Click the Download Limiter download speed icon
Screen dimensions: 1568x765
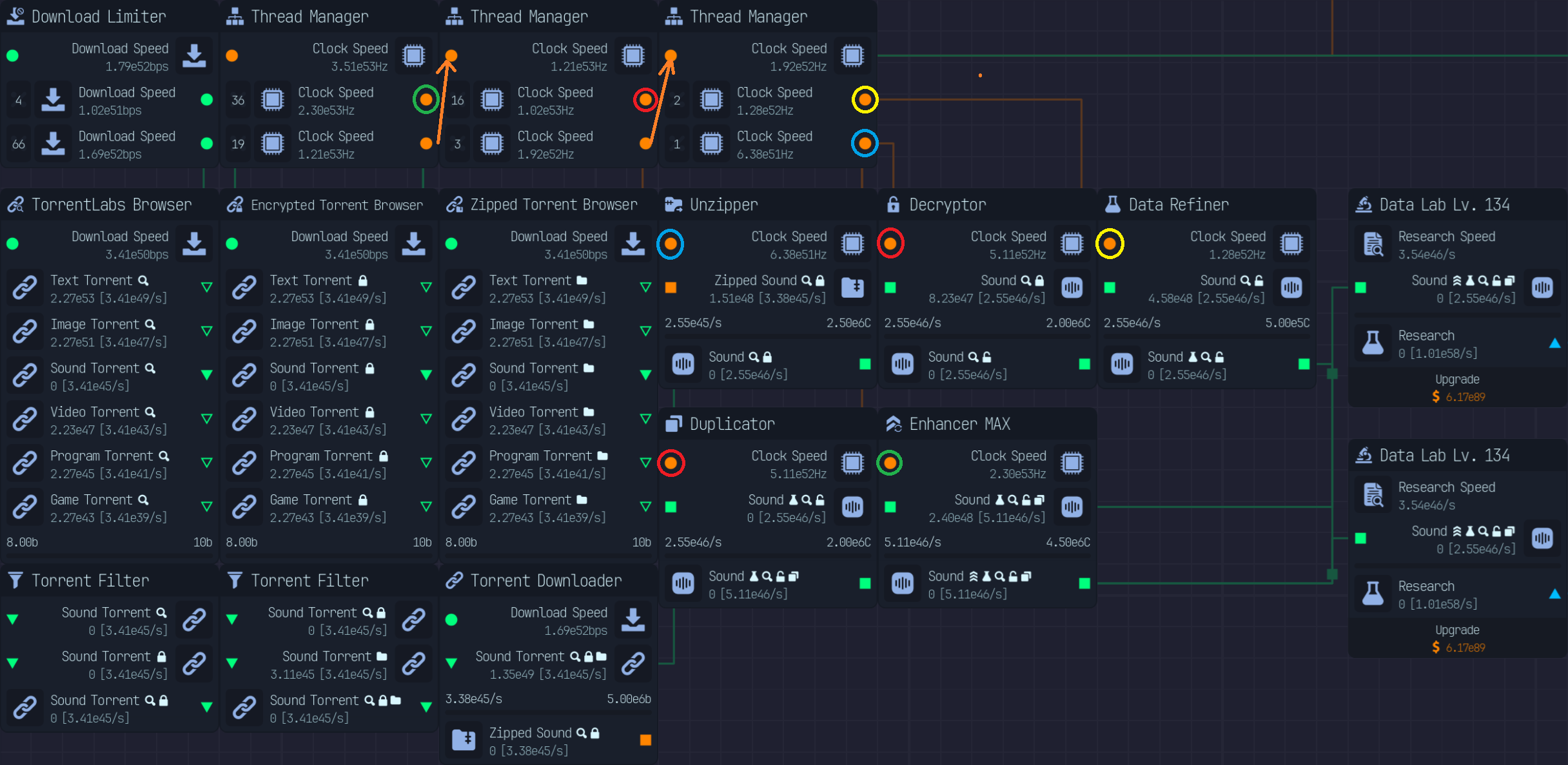coord(194,56)
